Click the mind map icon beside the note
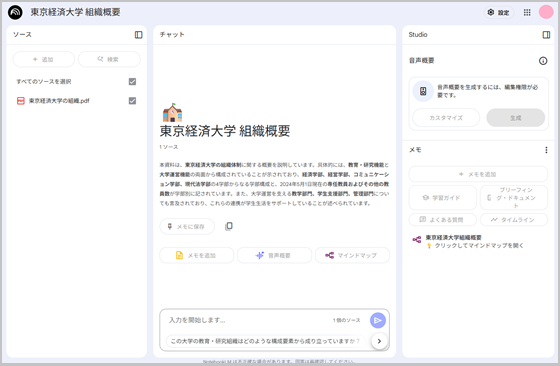560x366 pixels. 416,240
